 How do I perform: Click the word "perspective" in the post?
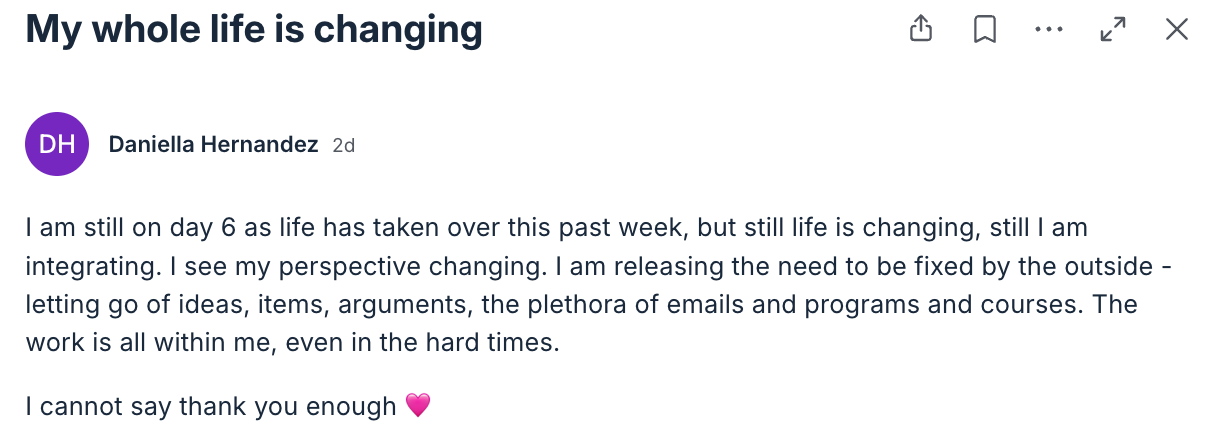point(299,267)
